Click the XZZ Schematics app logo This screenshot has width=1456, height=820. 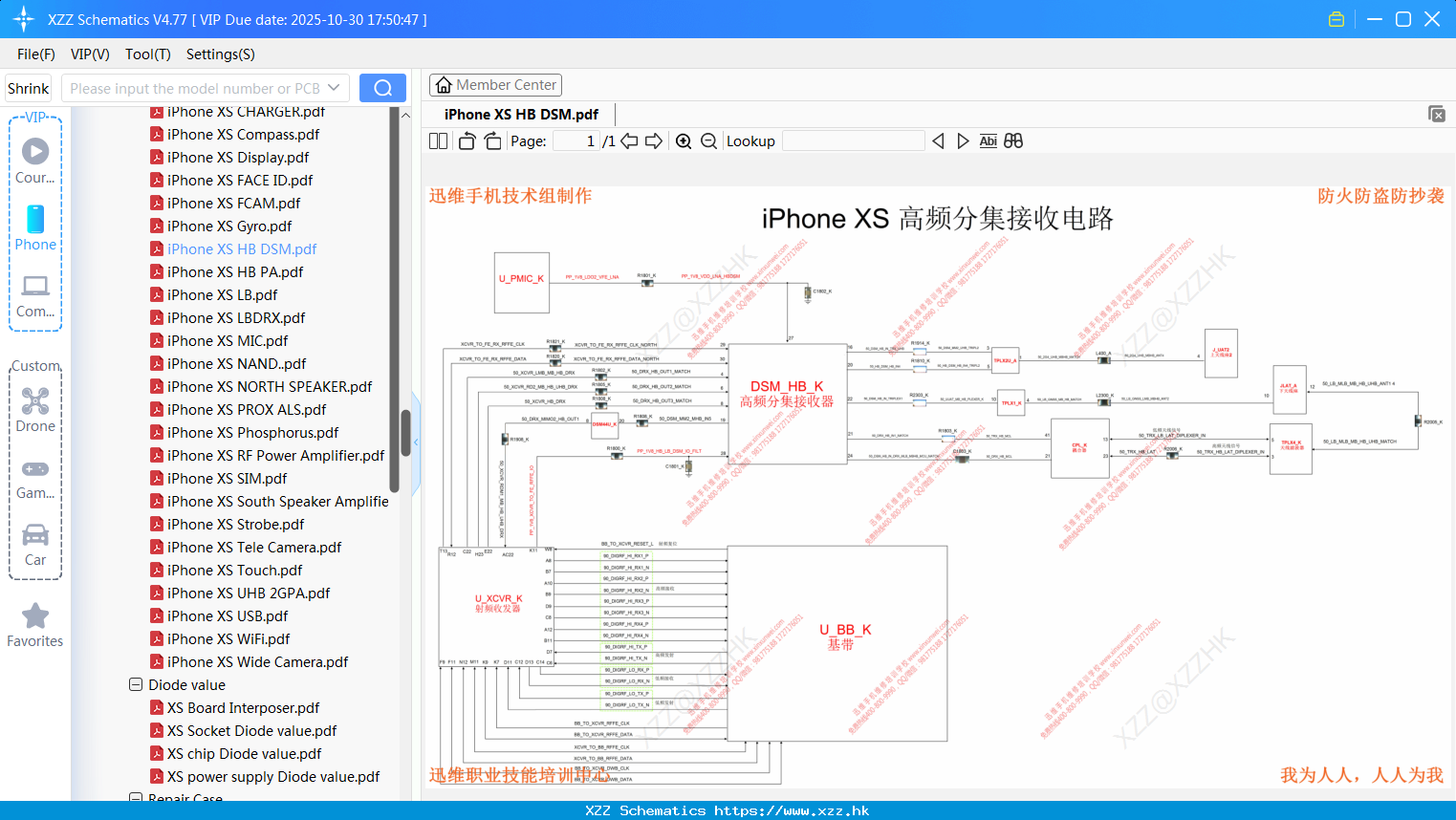tap(24, 19)
